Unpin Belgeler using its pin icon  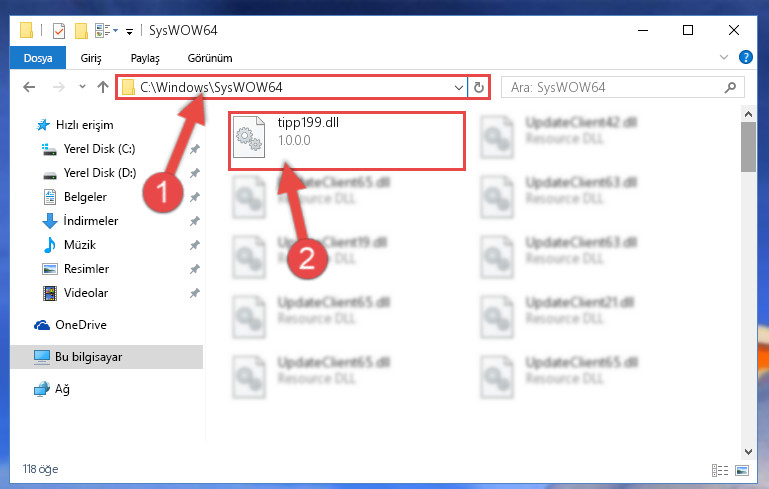tap(195, 197)
